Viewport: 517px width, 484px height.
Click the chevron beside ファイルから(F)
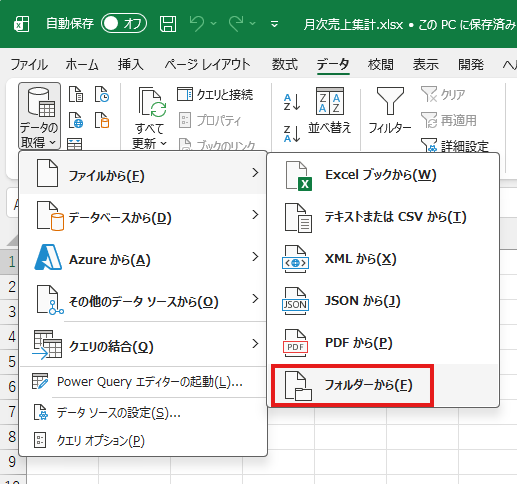pos(255,173)
